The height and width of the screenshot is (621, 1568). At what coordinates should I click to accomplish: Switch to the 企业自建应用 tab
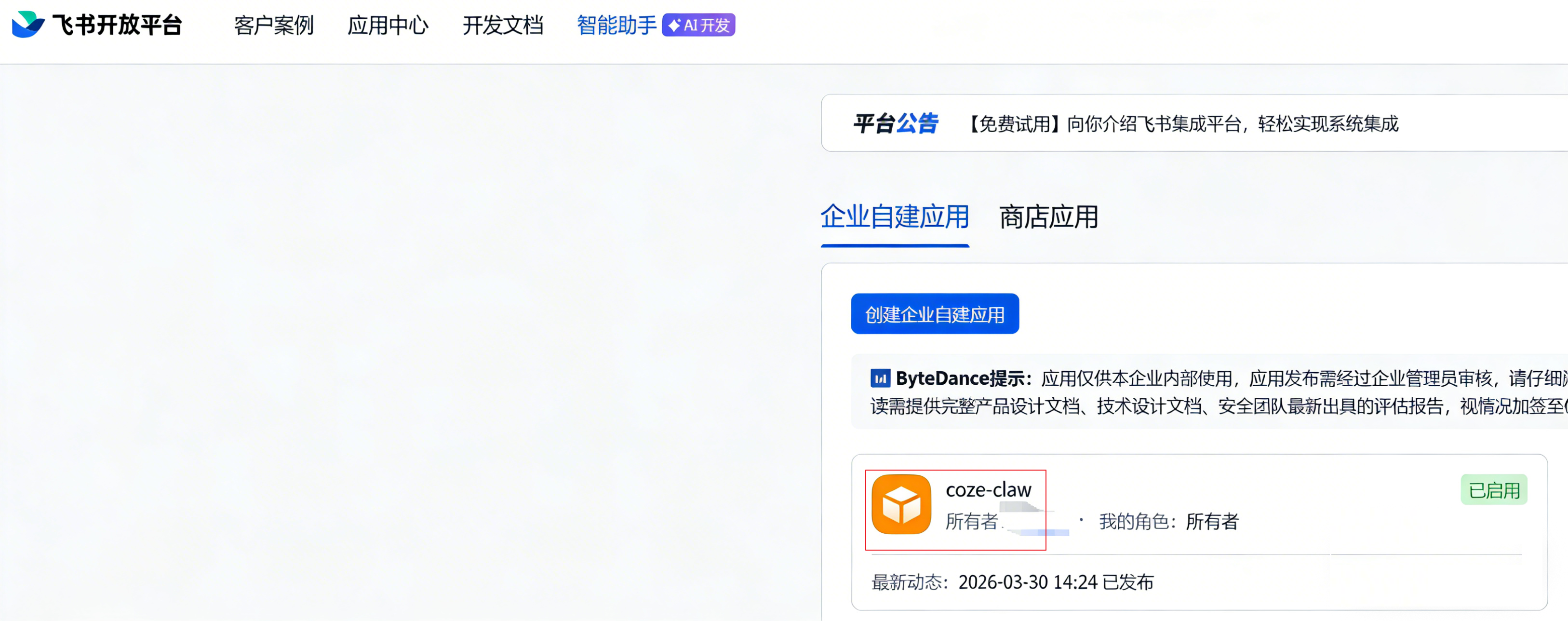[895, 217]
